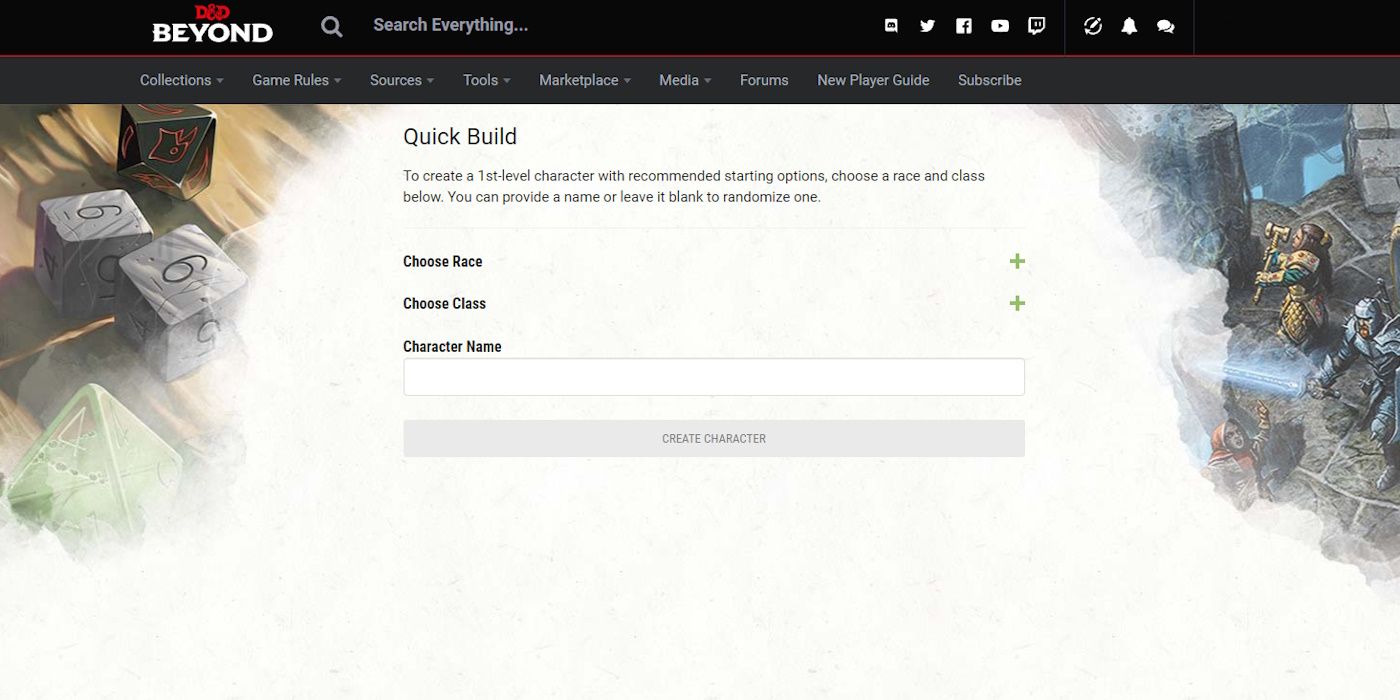Go to the Forums menu item

click(x=763, y=80)
